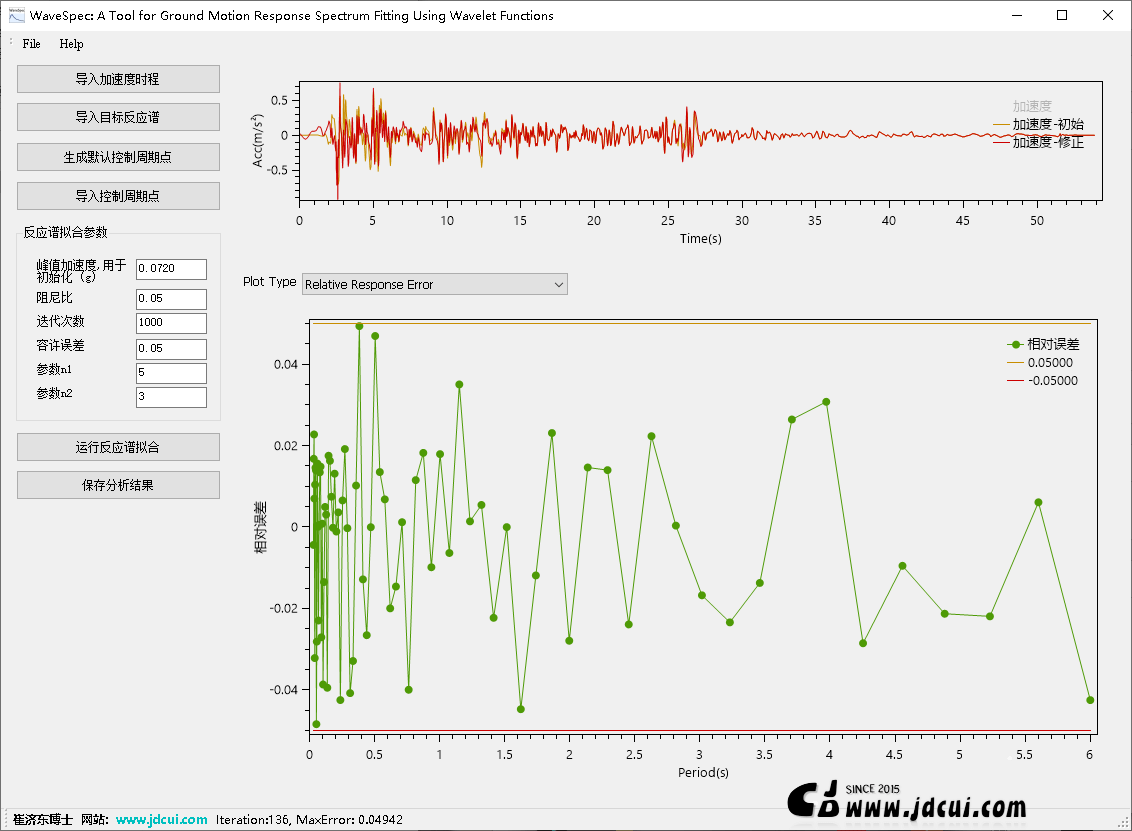This screenshot has height=831, width=1132.
Task: Focus the 峰值加速度 input field
Action: click(x=171, y=269)
